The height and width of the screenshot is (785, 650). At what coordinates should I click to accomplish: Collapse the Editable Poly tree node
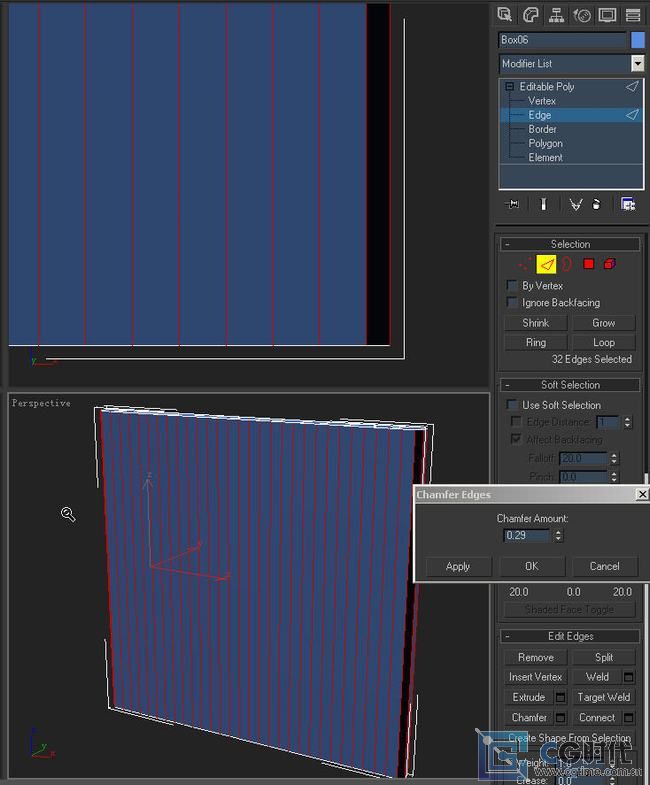509,87
